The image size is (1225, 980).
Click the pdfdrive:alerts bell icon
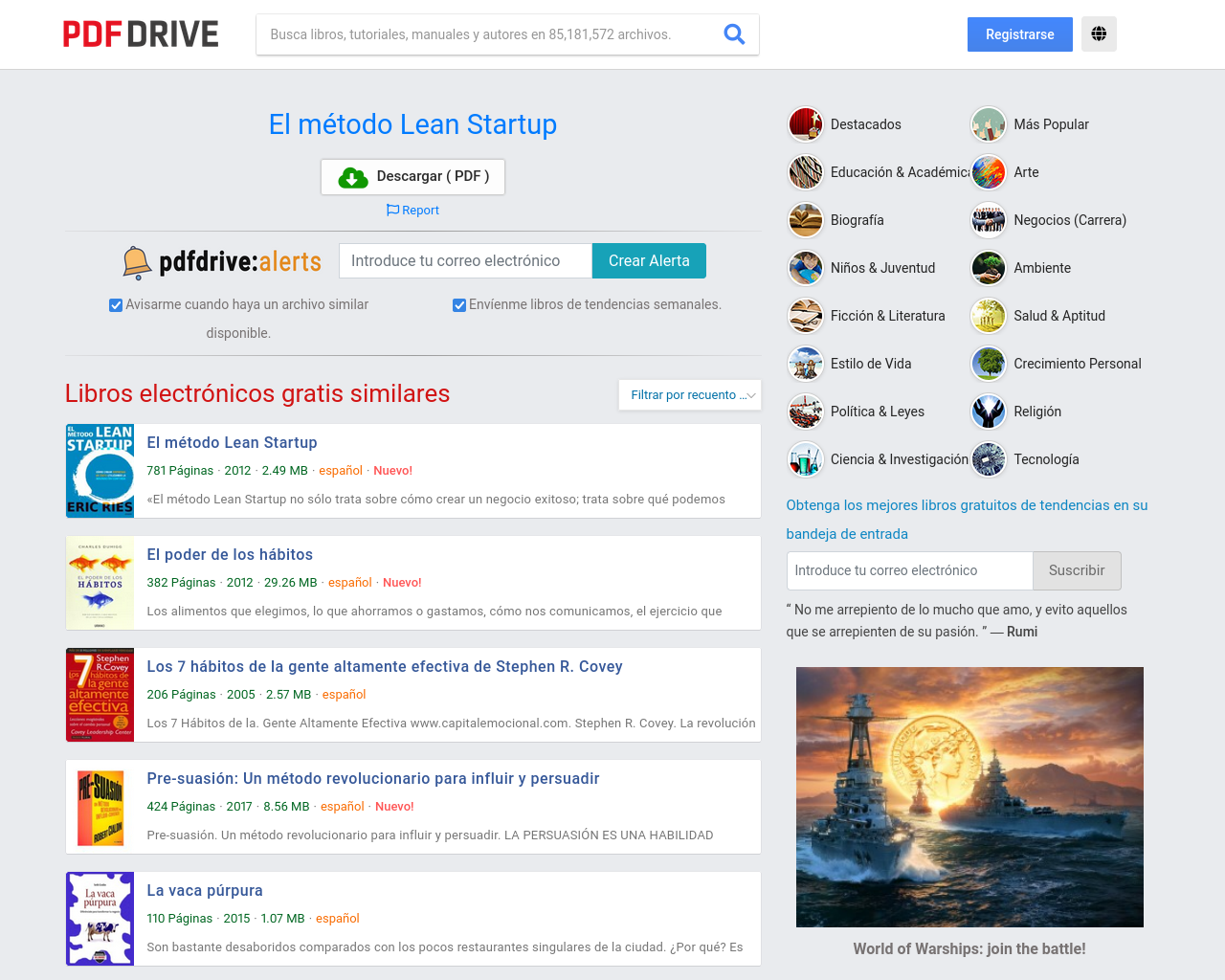click(x=137, y=262)
